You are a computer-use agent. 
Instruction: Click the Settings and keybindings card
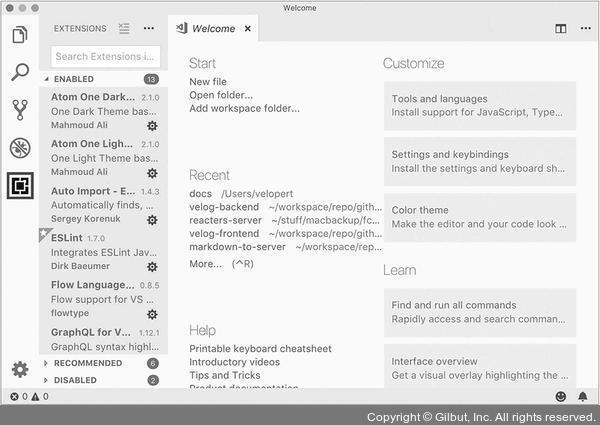pos(480,161)
